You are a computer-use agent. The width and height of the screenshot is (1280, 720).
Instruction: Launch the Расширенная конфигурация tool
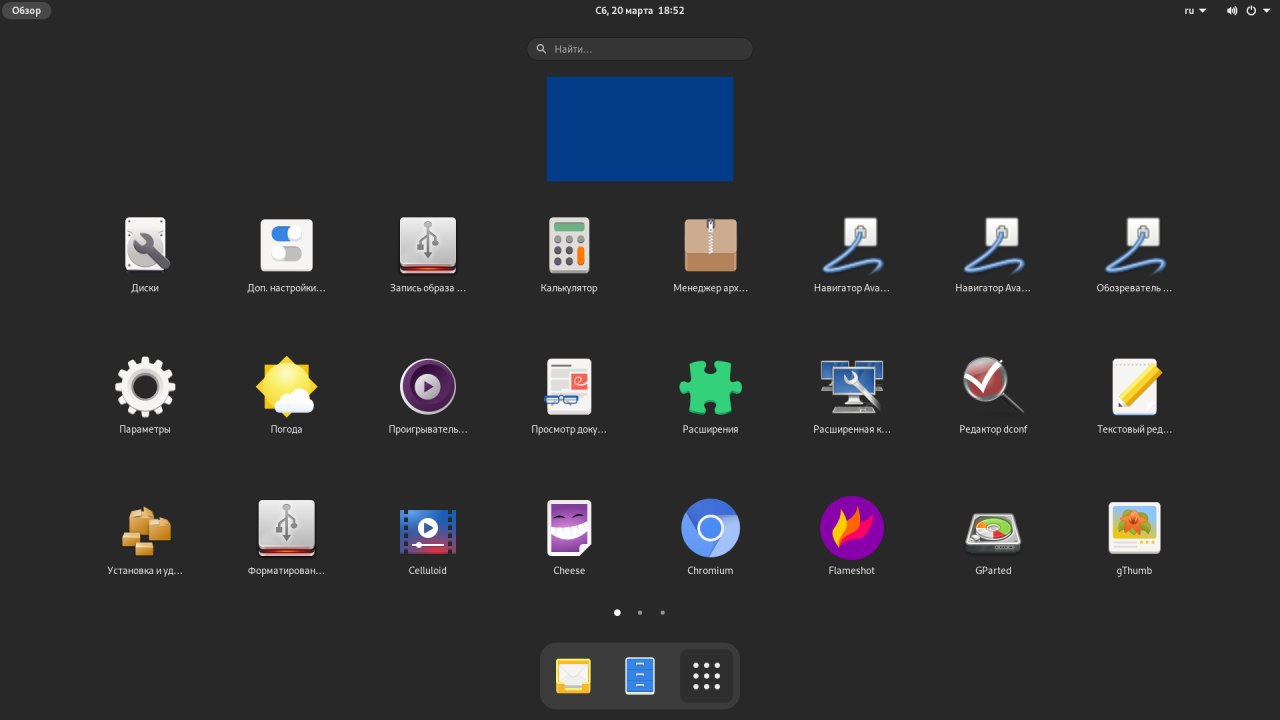pyautogui.click(x=851, y=386)
